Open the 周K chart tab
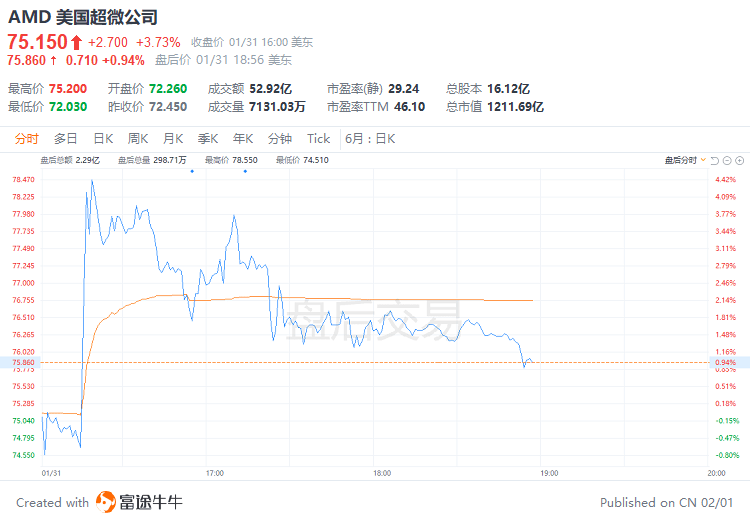The height and width of the screenshot is (523, 750). click(138, 139)
